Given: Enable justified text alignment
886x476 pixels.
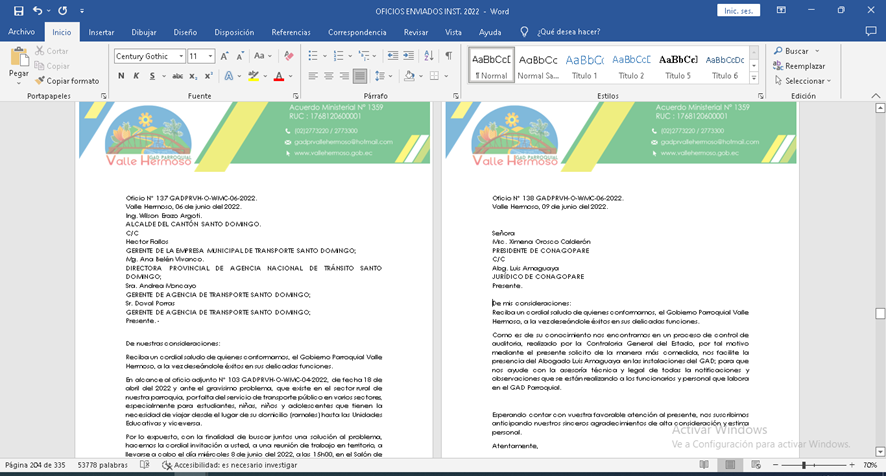Looking at the screenshot, I should click(x=359, y=76).
